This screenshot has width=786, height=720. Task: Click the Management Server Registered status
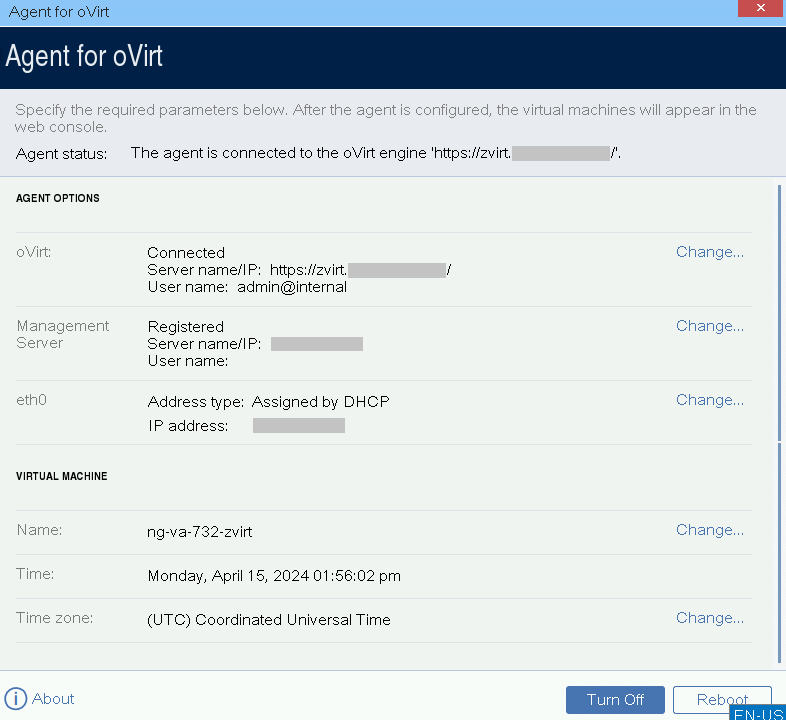click(x=185, y=326)
